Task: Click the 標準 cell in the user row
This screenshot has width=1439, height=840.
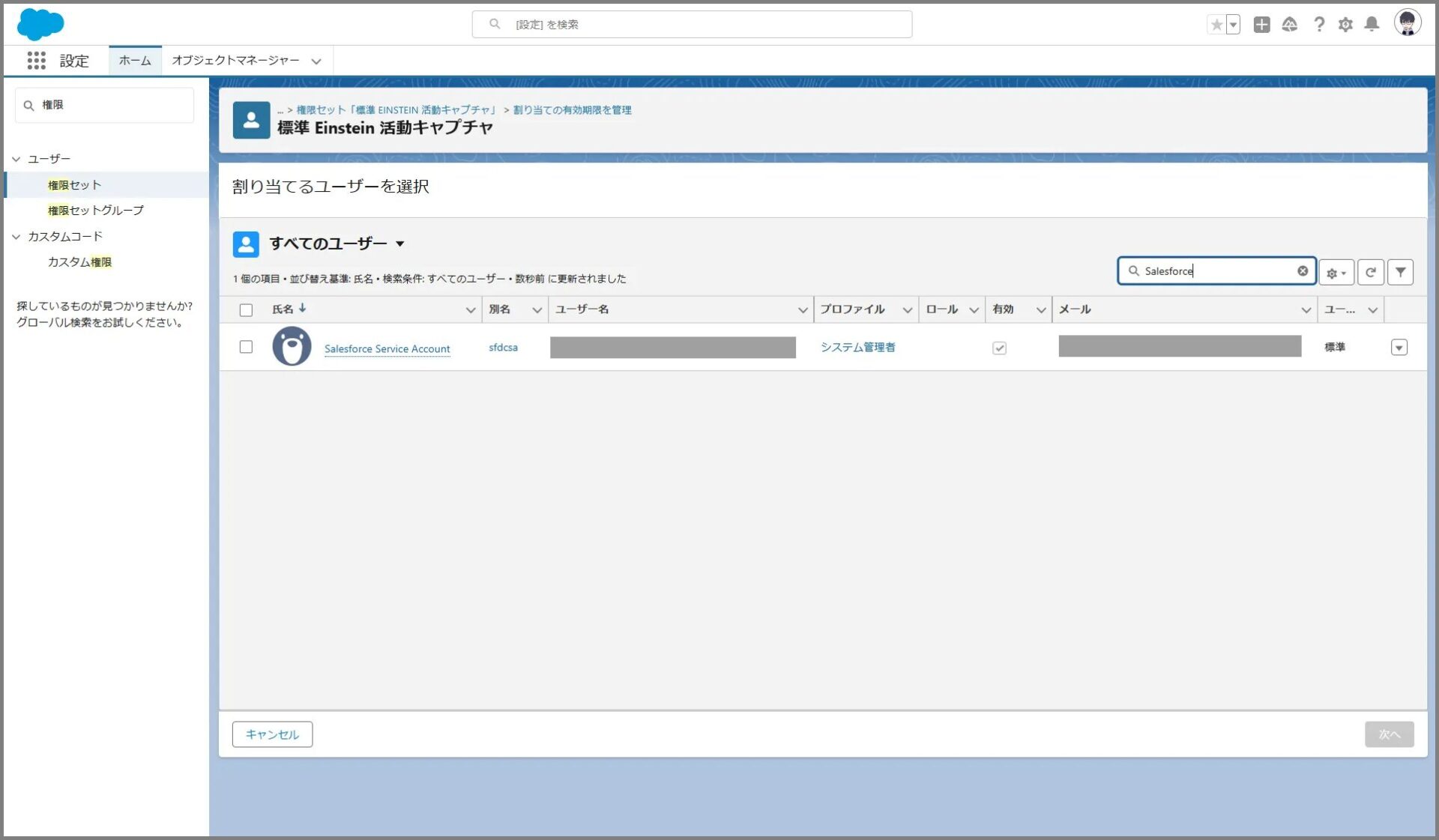Action: (x=1335, y=348)
